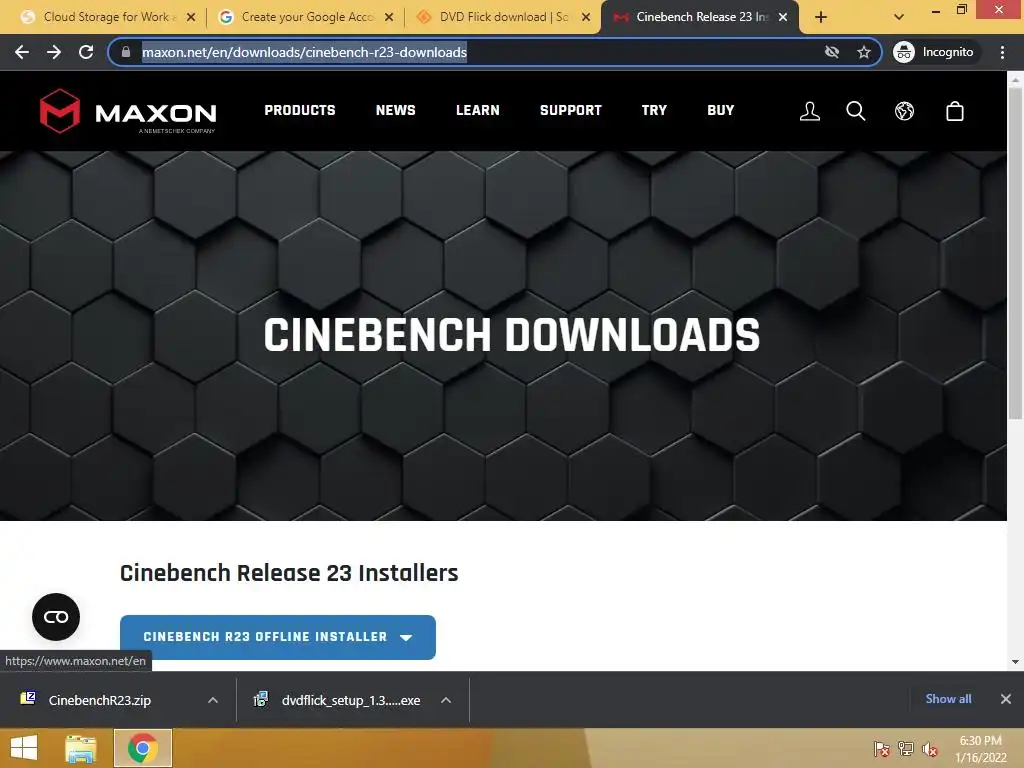This screenshot has width=1024, height=768.
Task: Open the globe language selector icon
Action: (904, 111)
